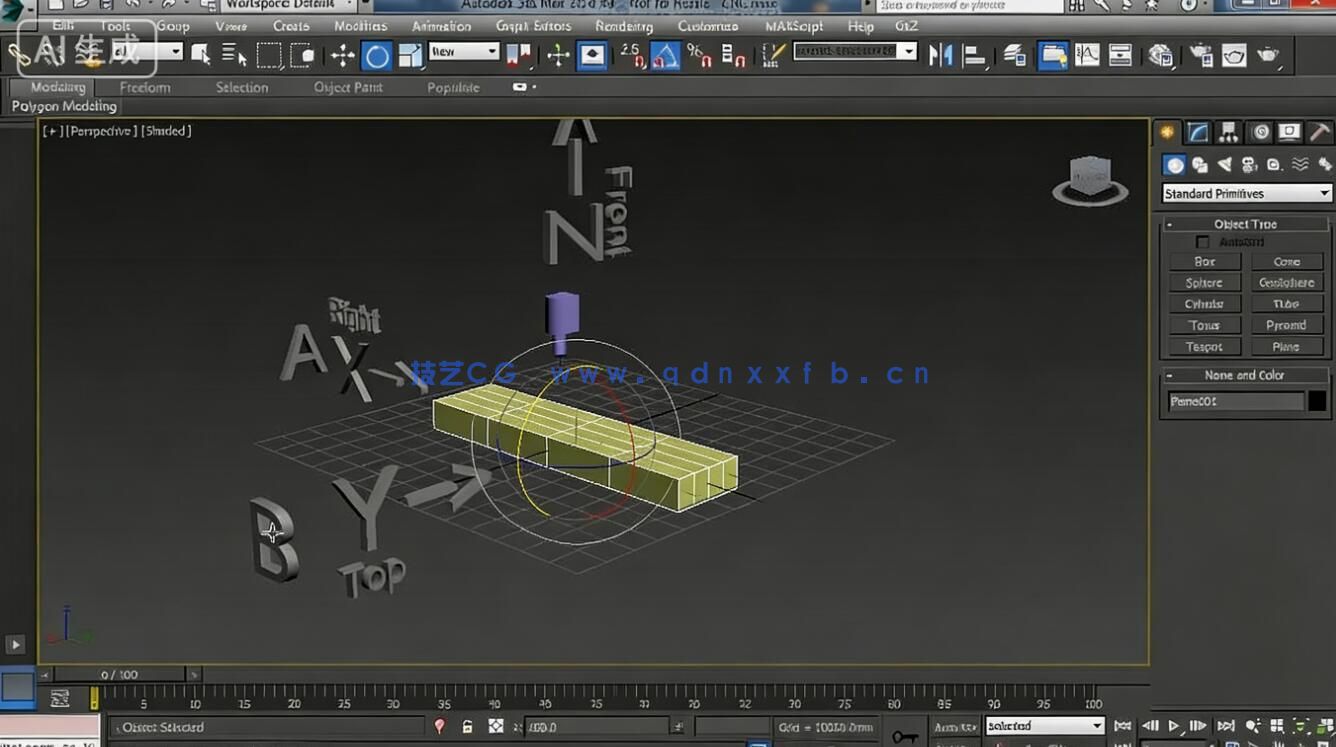Create a Box primitive

coord(1204,261)
